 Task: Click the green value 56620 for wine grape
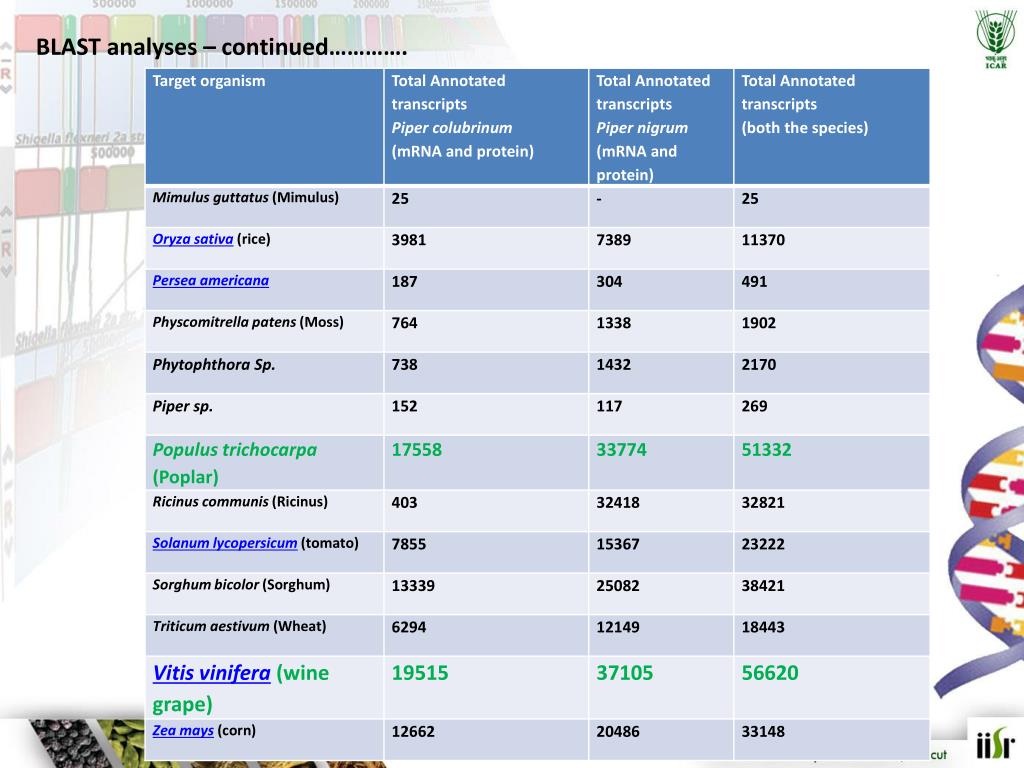point(770,673)
